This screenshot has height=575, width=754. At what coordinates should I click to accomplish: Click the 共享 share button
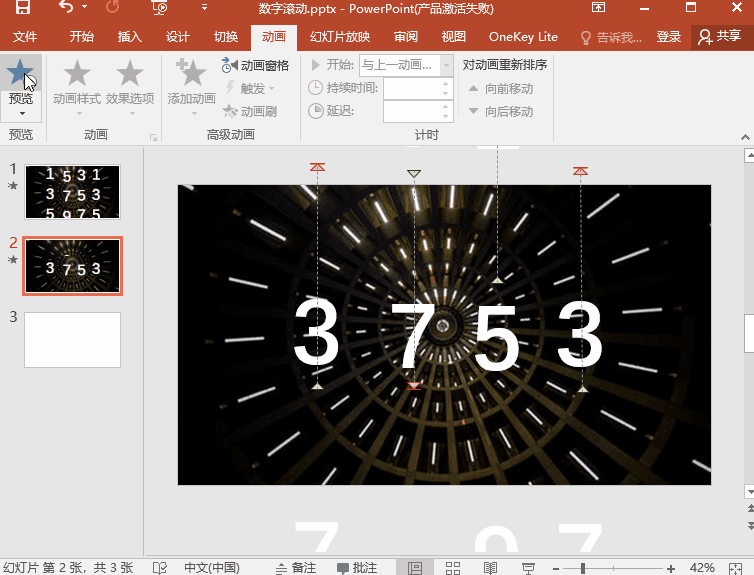pyautogui.click(x=720, y=37)
